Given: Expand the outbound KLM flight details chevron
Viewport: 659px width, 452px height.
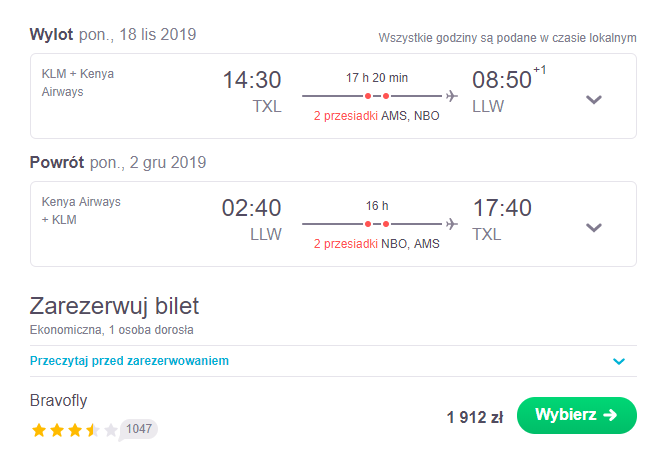Looking at the screenshot, I should tap(594, 100).
